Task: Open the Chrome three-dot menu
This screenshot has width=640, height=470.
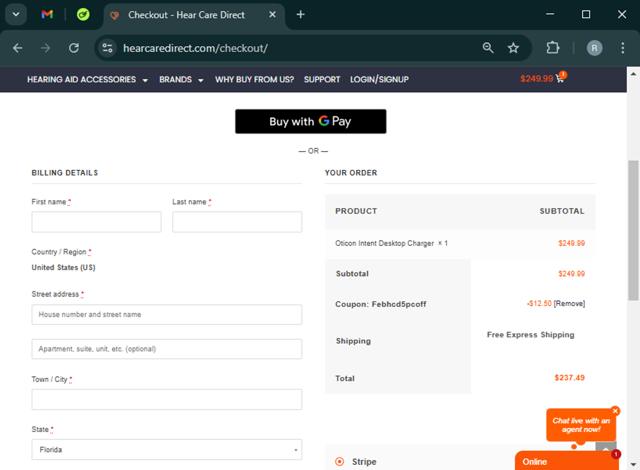Action: point(622,48)
